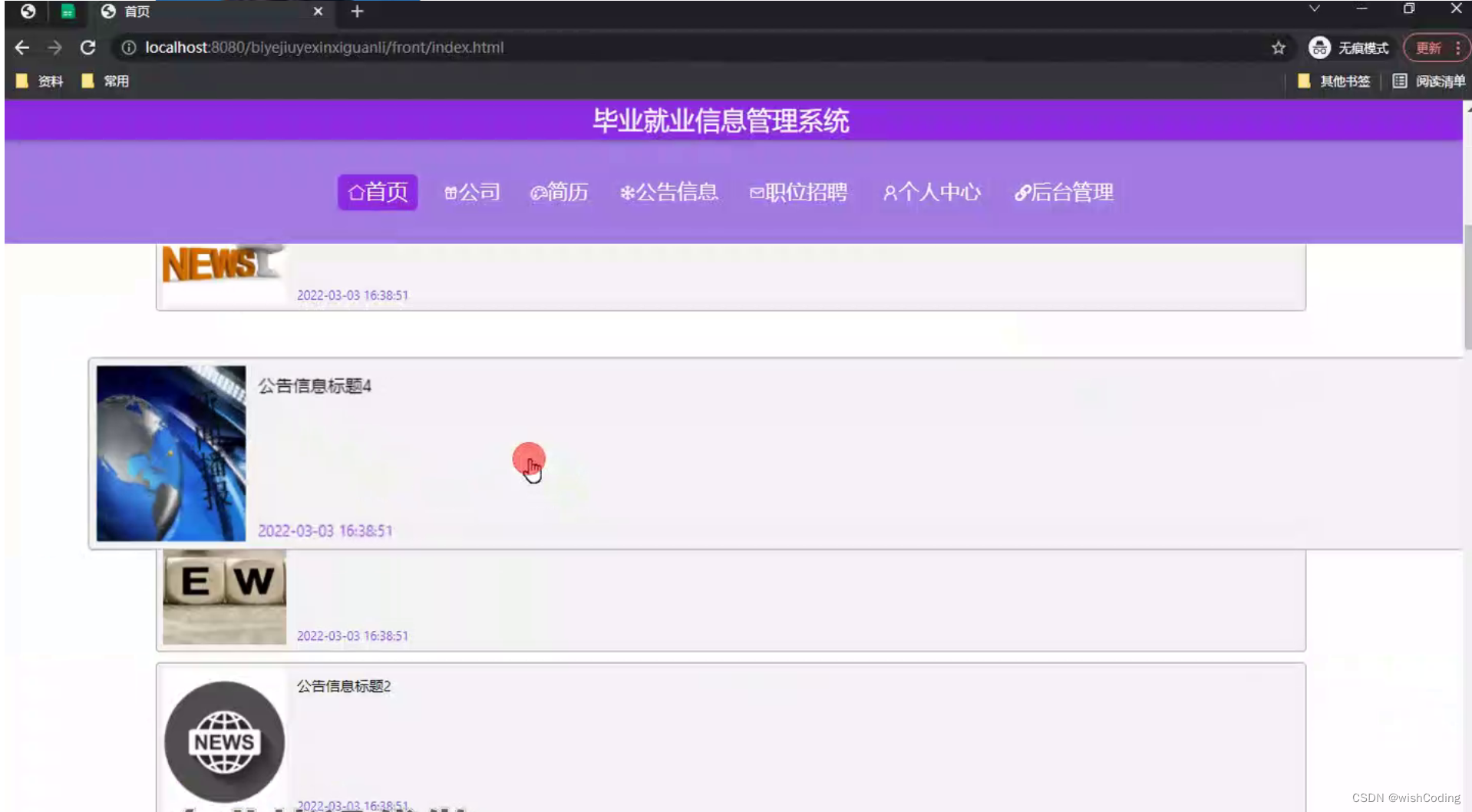Image resolution: width=1472 pixels, height=812 pixels.
Task: Click the NEWS globe thumbnail for 公告信息标题2
Action: click(223, 741)
